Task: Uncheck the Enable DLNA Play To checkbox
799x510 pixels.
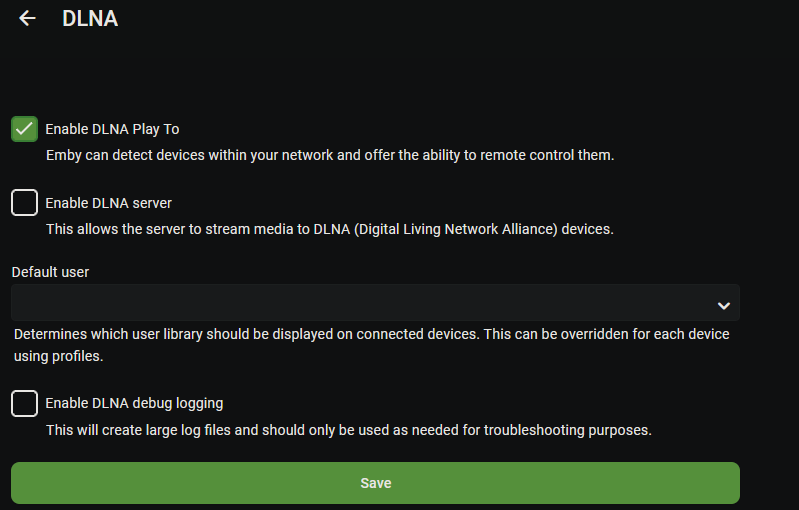Action: tap(25, 129)
